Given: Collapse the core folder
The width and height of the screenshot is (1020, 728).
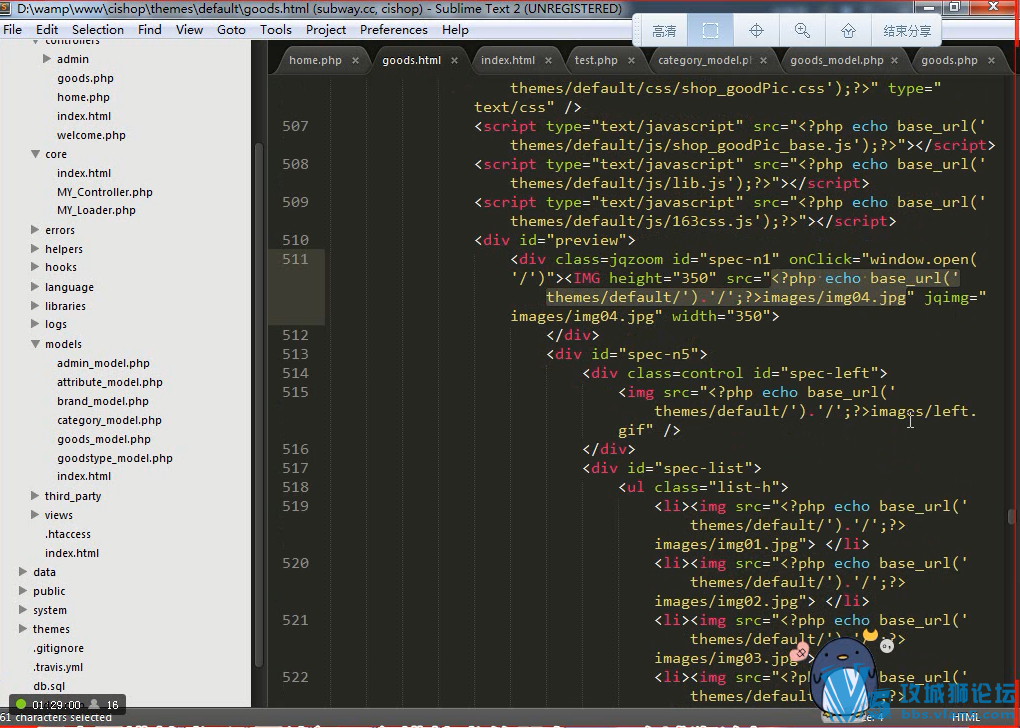Looking at the screenshot, I should 35,154.
